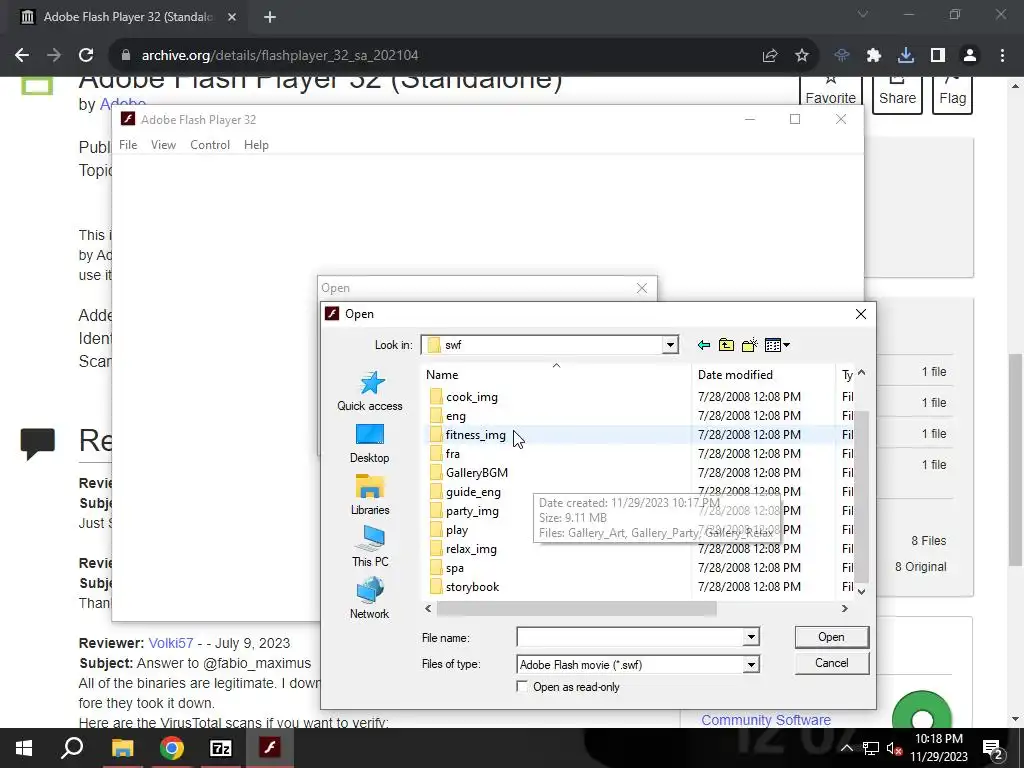The height and width of the screenshot is (768, 1024).
Task: Open File Explorer from taskbar
Action: 122,748
